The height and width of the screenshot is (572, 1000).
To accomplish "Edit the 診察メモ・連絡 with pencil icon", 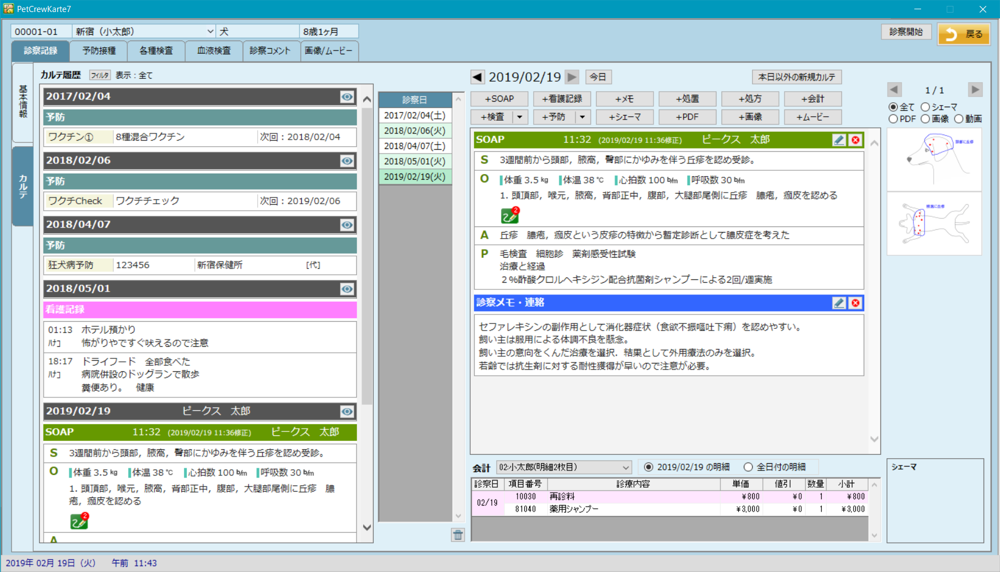I will pyautogui.click(x=839, y=303).
